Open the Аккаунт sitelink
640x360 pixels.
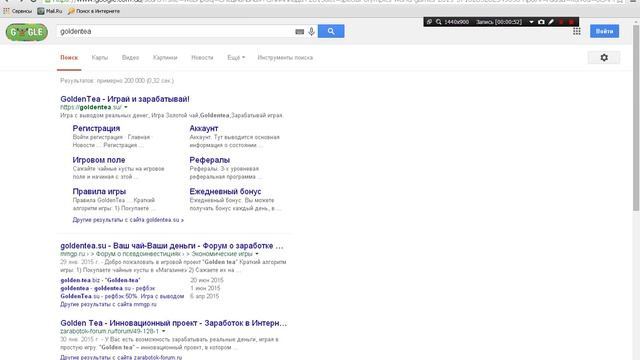(x=204, y=128)
